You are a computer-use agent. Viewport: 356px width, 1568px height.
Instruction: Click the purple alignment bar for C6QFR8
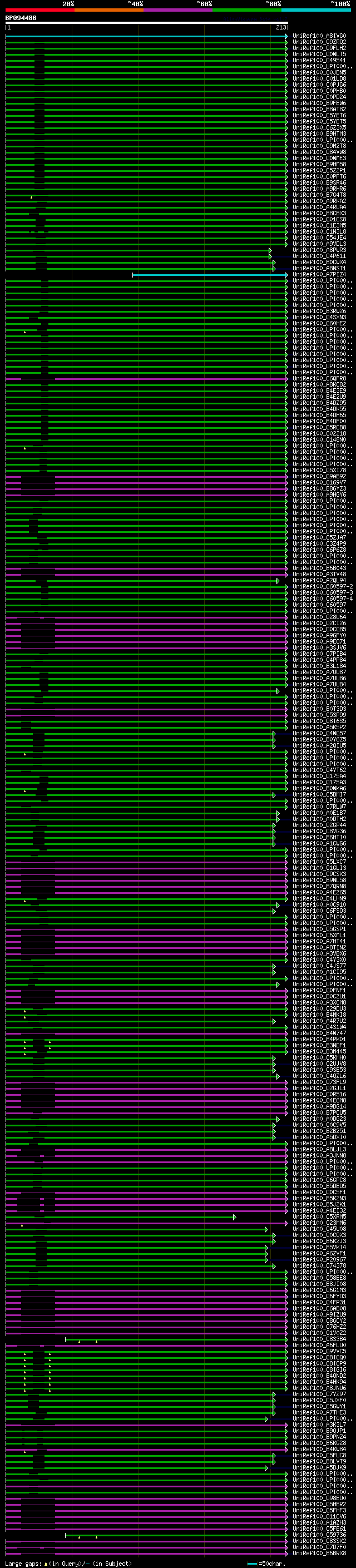147,379
